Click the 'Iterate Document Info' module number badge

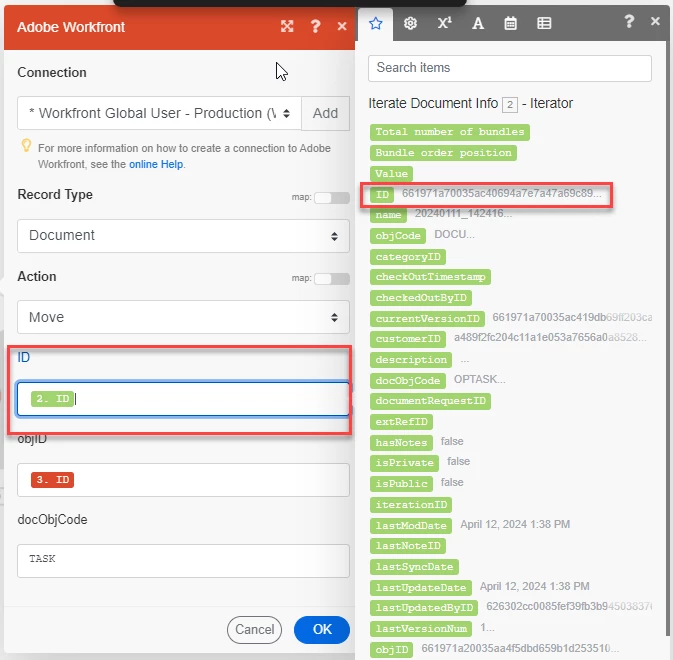click(x=510, y=105)
